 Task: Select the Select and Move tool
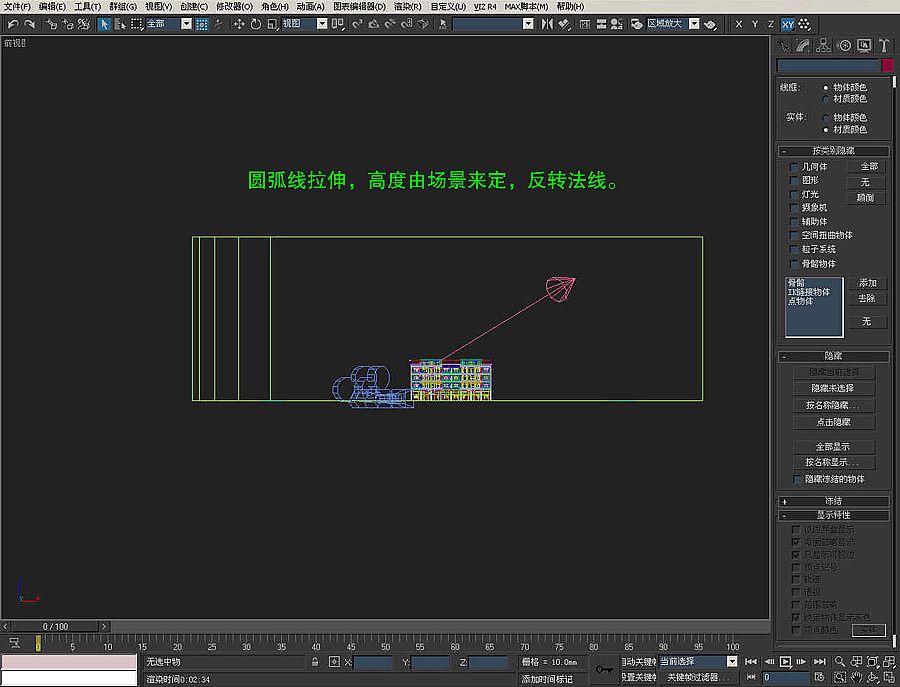pyautogui.click(x=238, y=24)
